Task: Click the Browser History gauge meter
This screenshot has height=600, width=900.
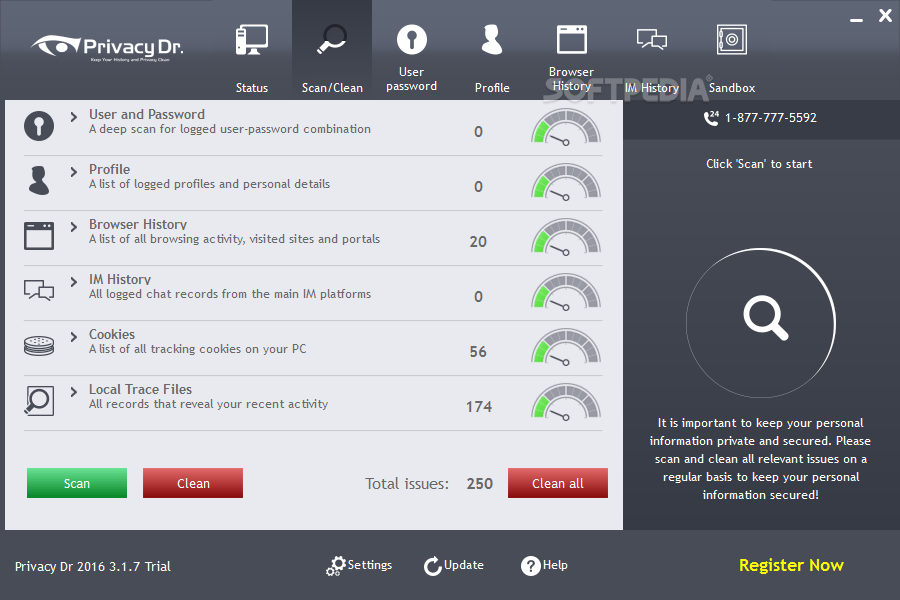Action: [566, 237]
